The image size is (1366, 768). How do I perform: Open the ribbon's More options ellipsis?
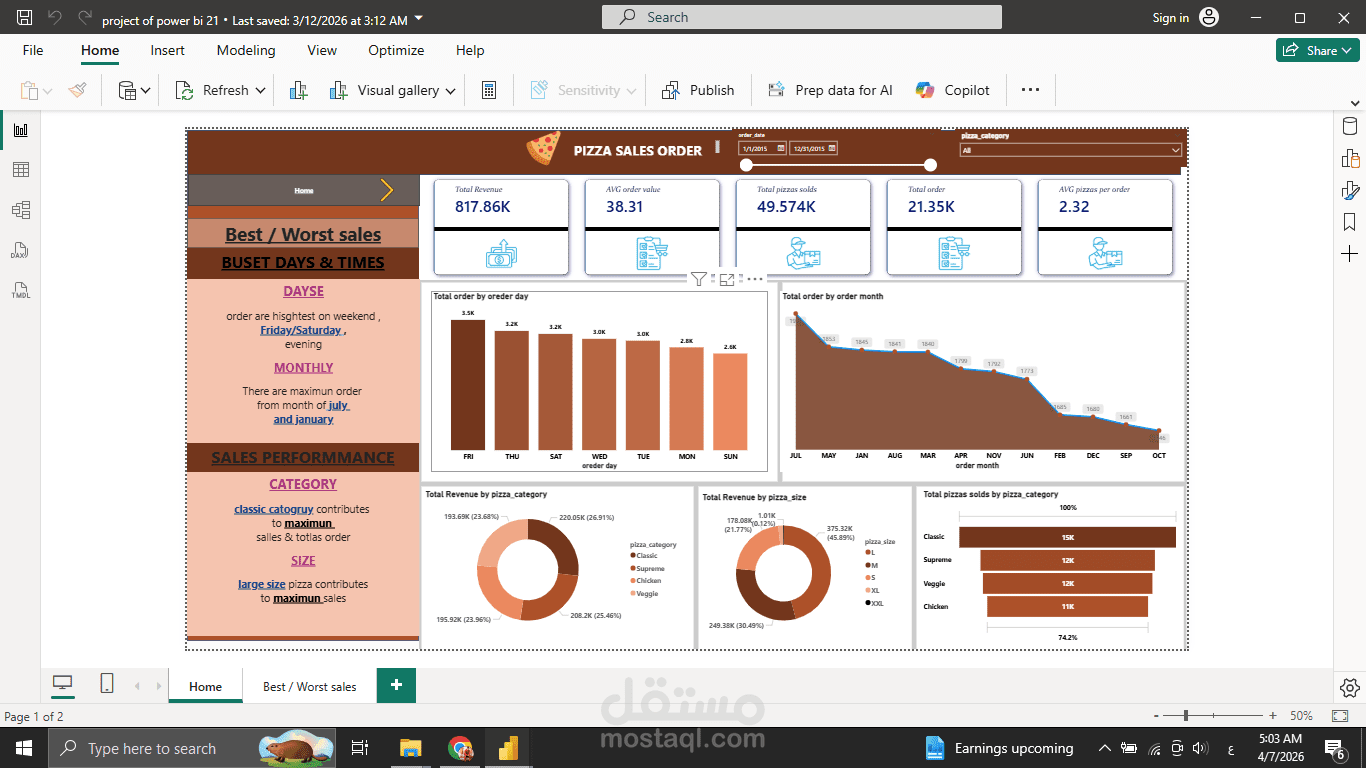(x=1031, y=90)
